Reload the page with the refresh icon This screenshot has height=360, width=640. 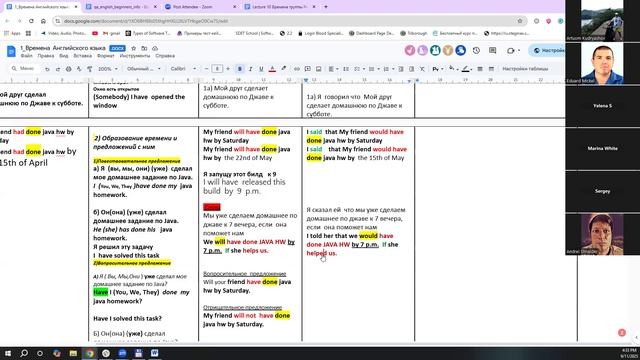31,21
